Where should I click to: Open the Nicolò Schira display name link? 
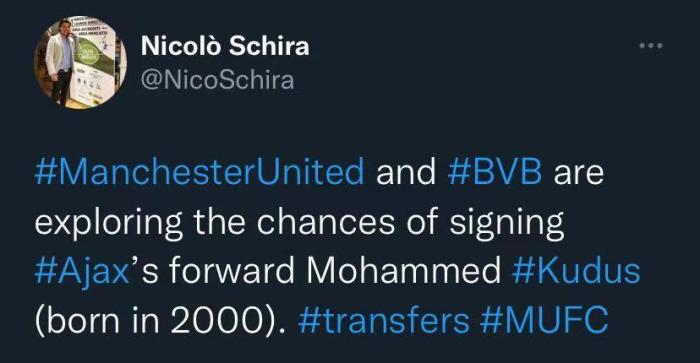pos(225,46)
